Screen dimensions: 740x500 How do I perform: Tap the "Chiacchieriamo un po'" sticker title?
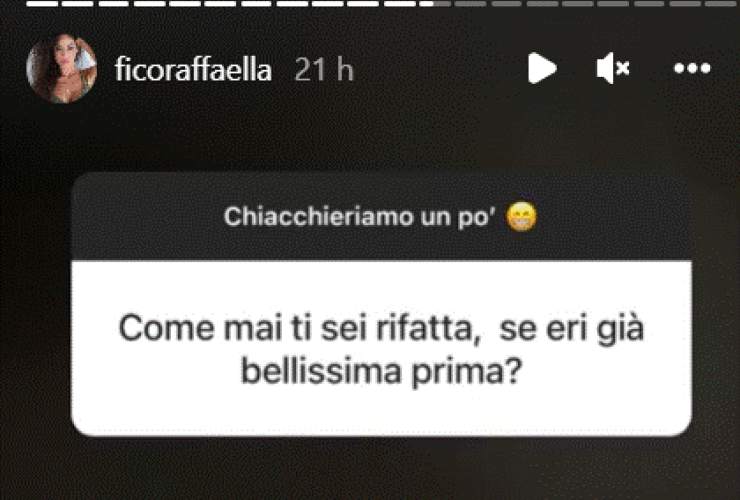(361, 217)
